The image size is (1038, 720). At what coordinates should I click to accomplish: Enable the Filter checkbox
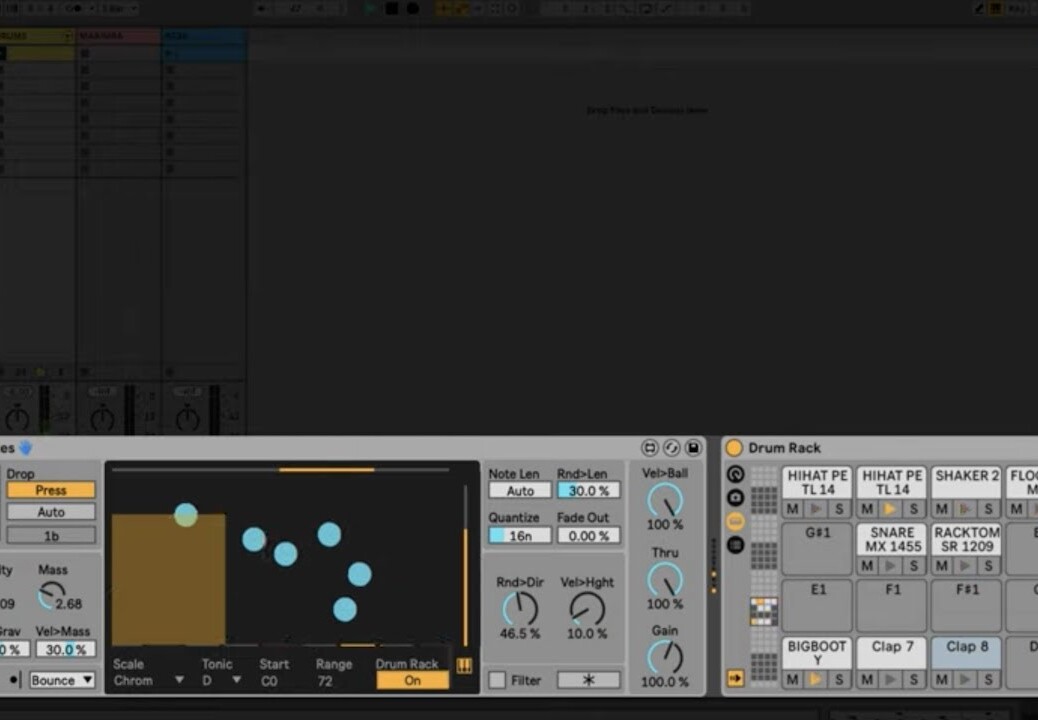(x=497, y=680)
